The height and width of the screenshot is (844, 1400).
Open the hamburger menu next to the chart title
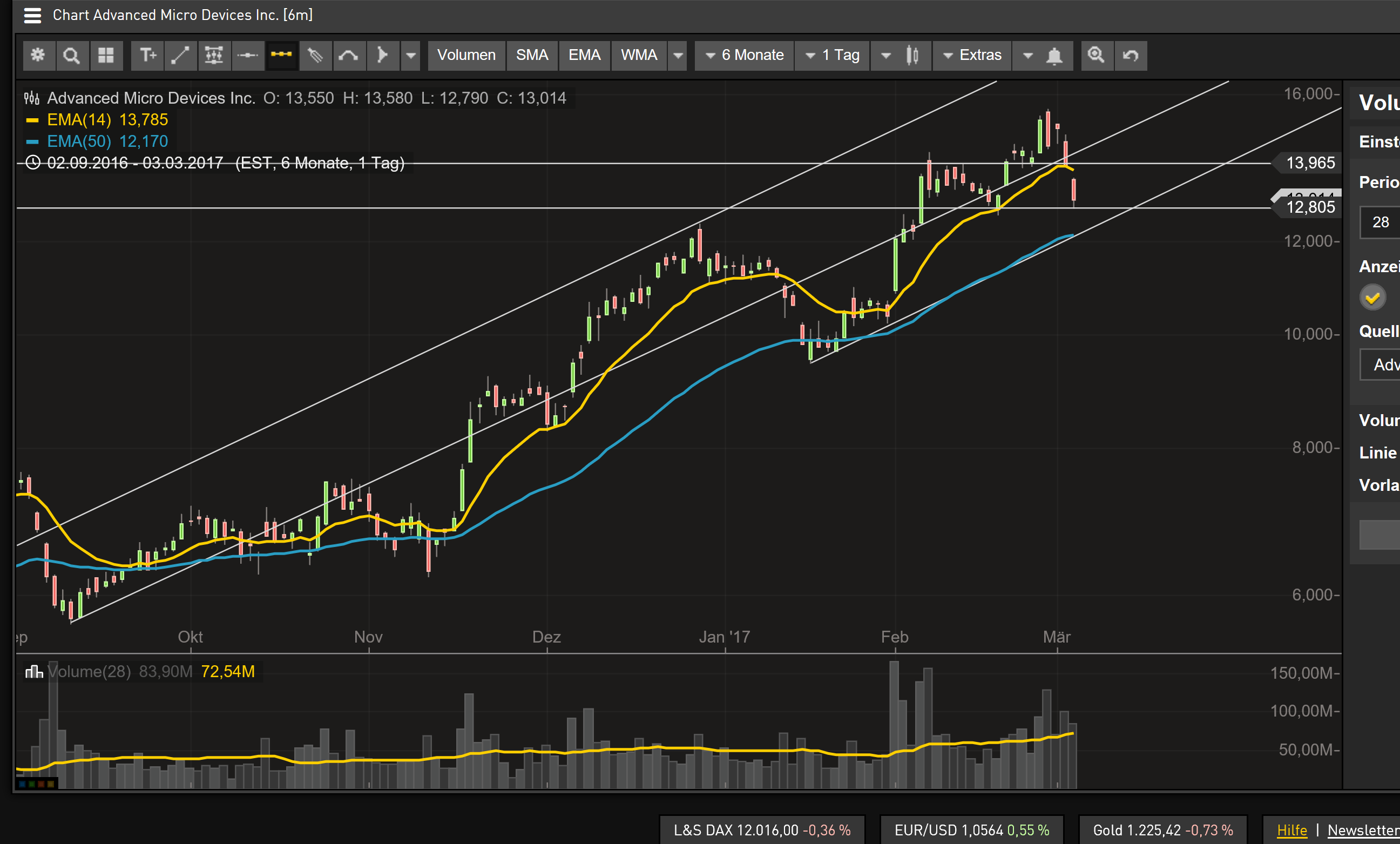(32, 15)
